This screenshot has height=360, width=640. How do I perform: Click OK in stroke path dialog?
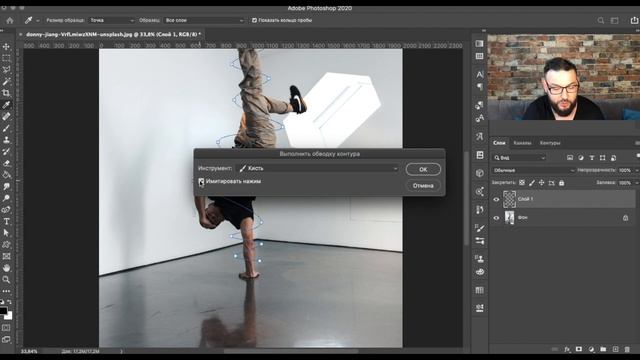pos(423,169)
